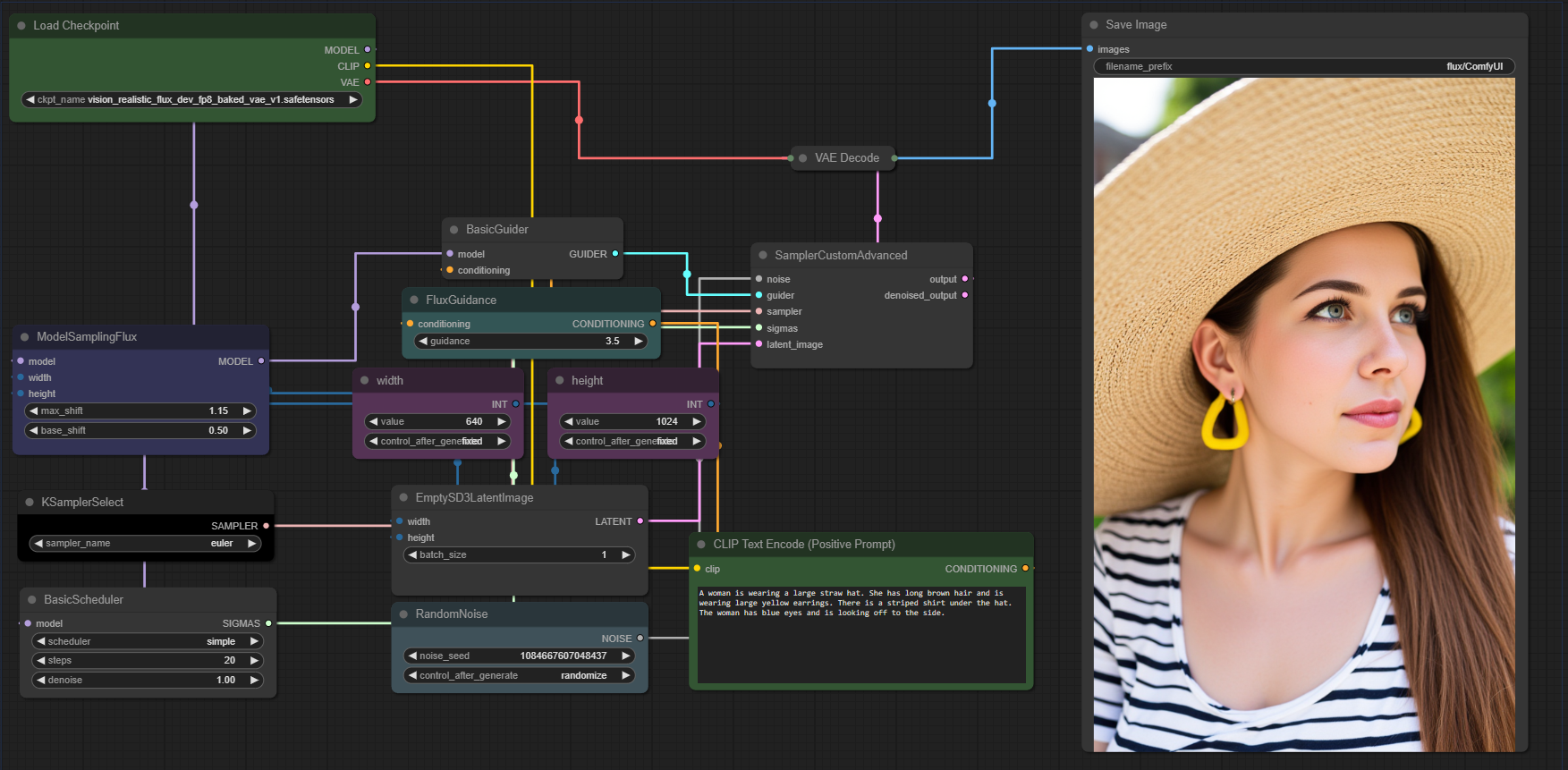Click the positive prompt text box
Screen dimensions: 1568x770
pos(860,635)
